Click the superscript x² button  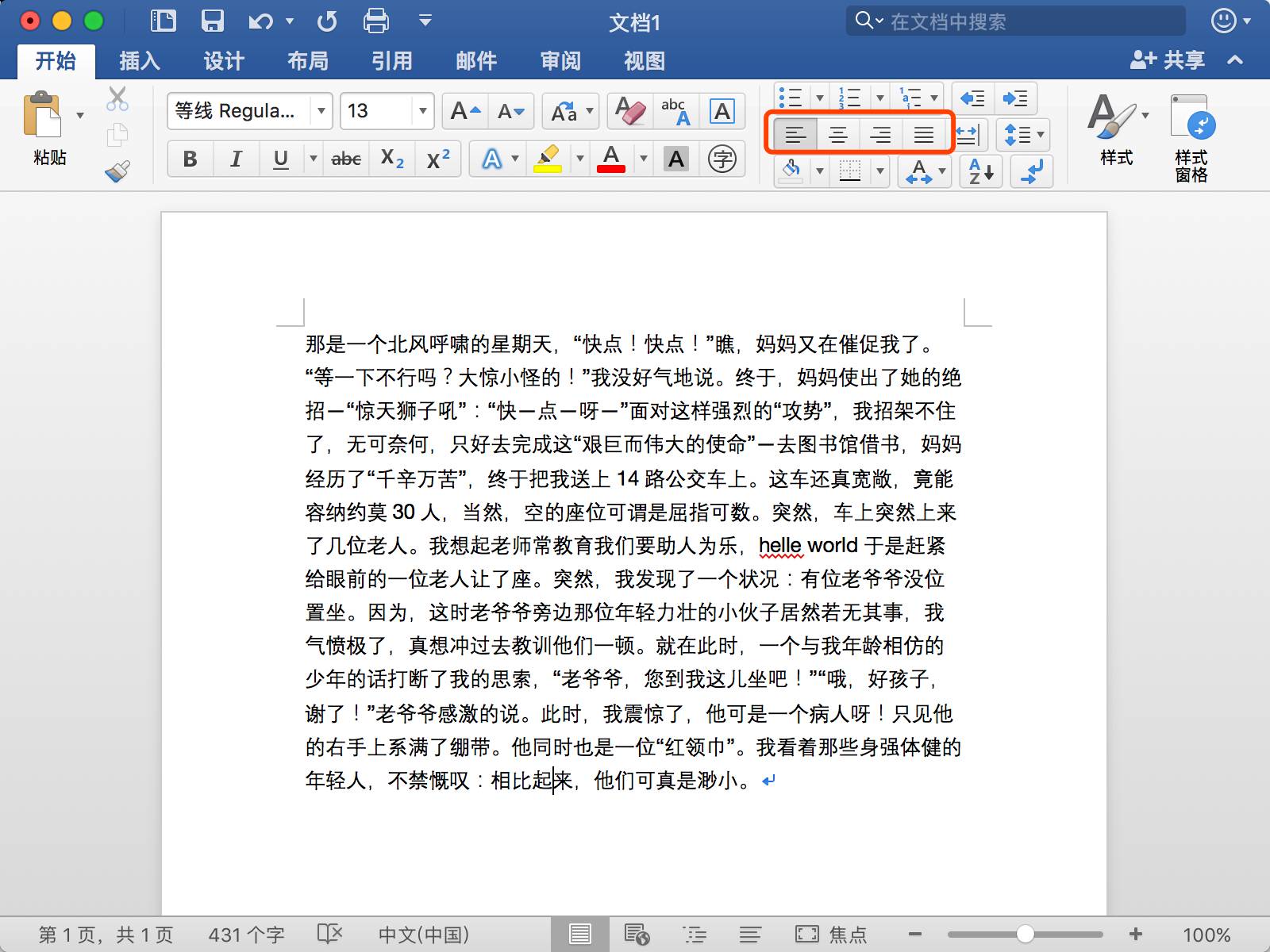[x=438, y=159]
